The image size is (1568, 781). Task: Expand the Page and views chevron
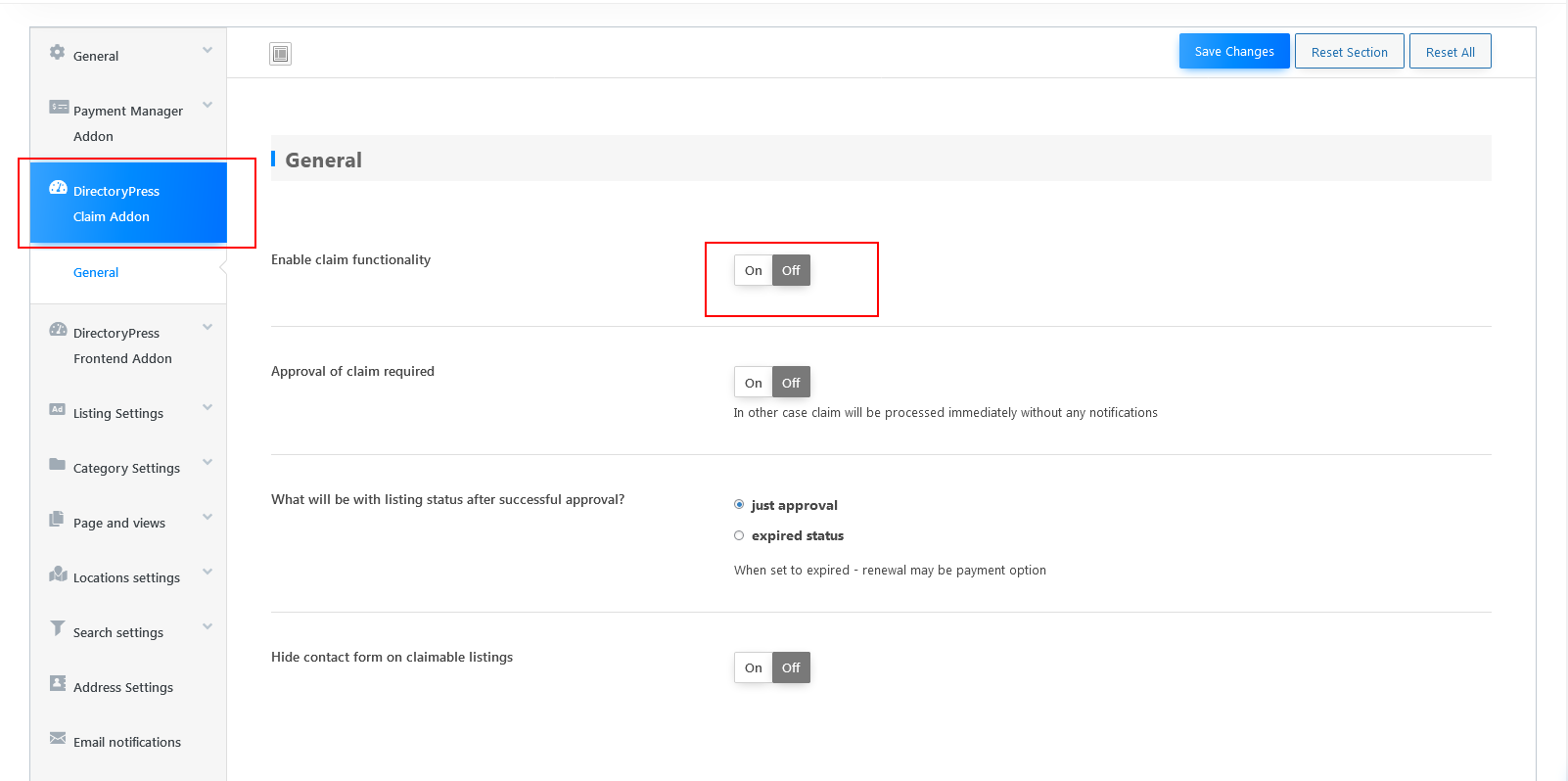208,517
